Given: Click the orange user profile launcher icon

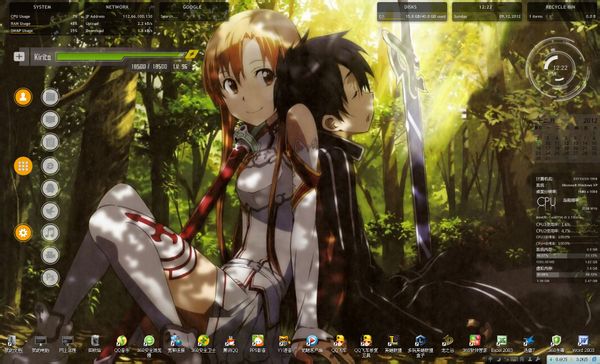Looking at the screenshot, I should tap(23, 97).
